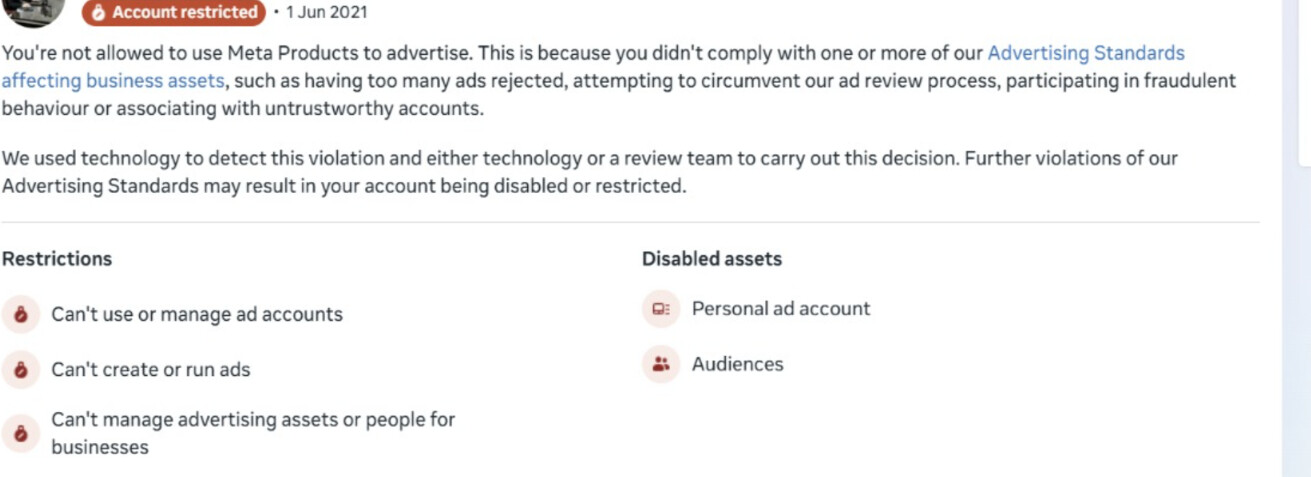Click Can't use or manage ad accounts text

[x=197, y=314]
